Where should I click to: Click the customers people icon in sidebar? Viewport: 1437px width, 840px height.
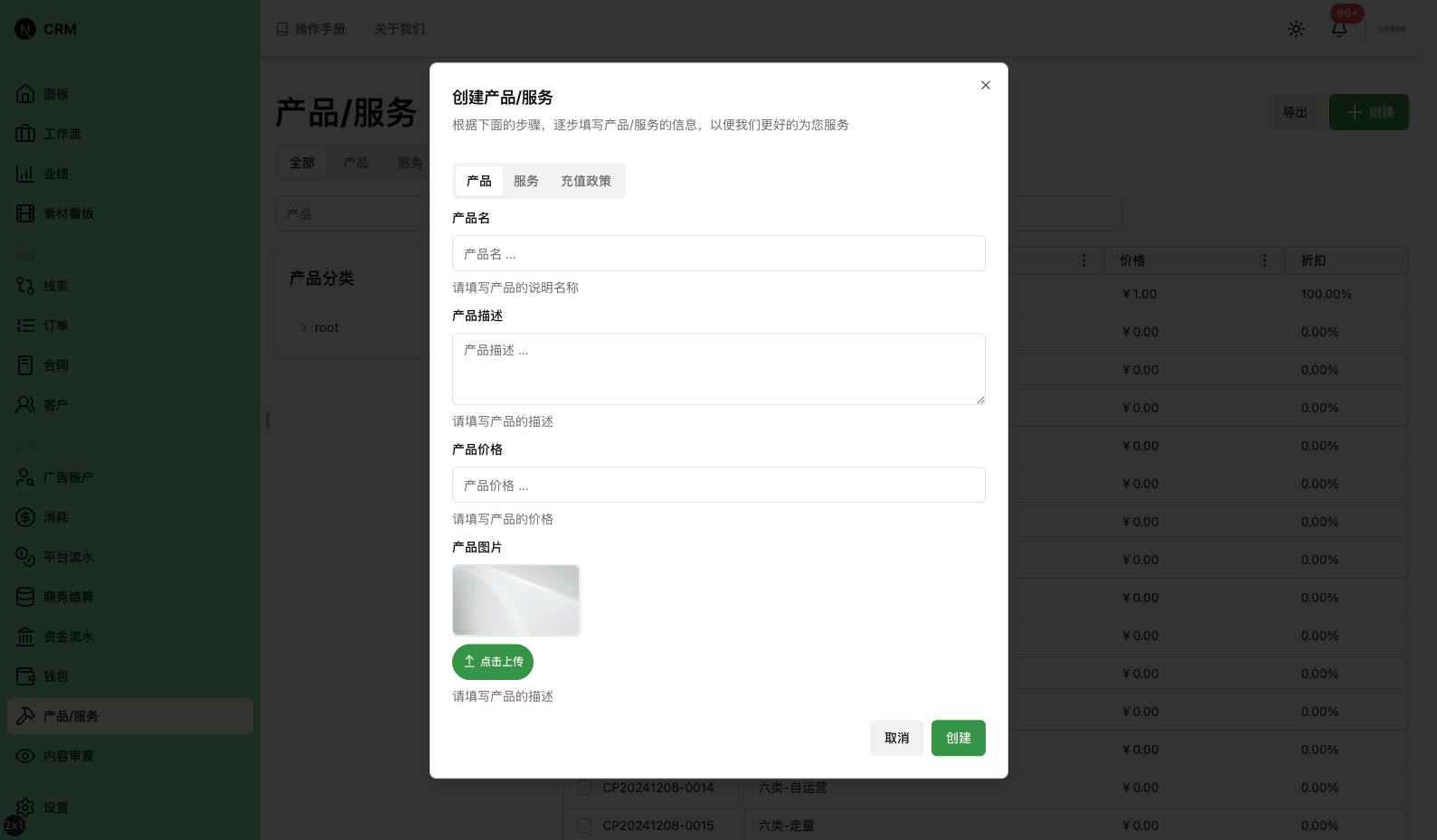[25, 405]
